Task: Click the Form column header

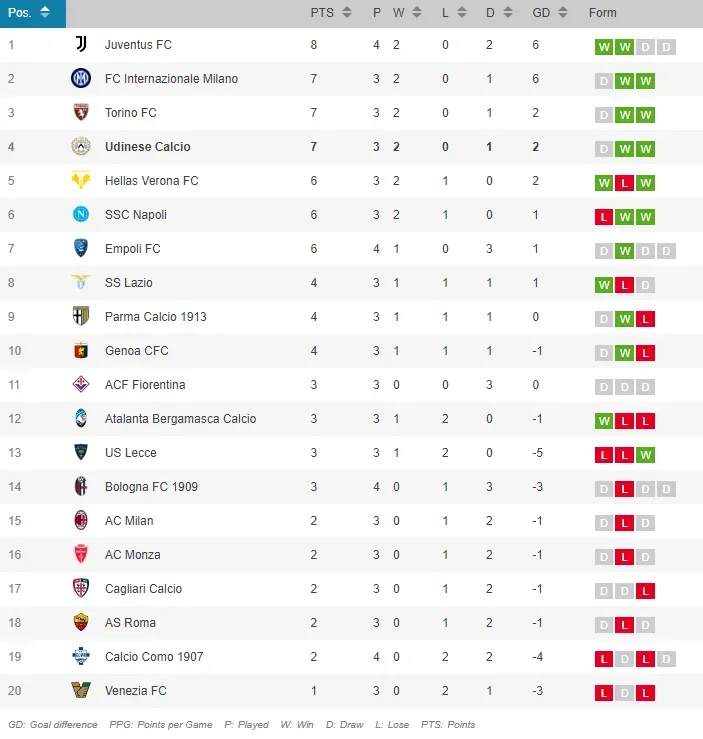Action: point(603,13)
